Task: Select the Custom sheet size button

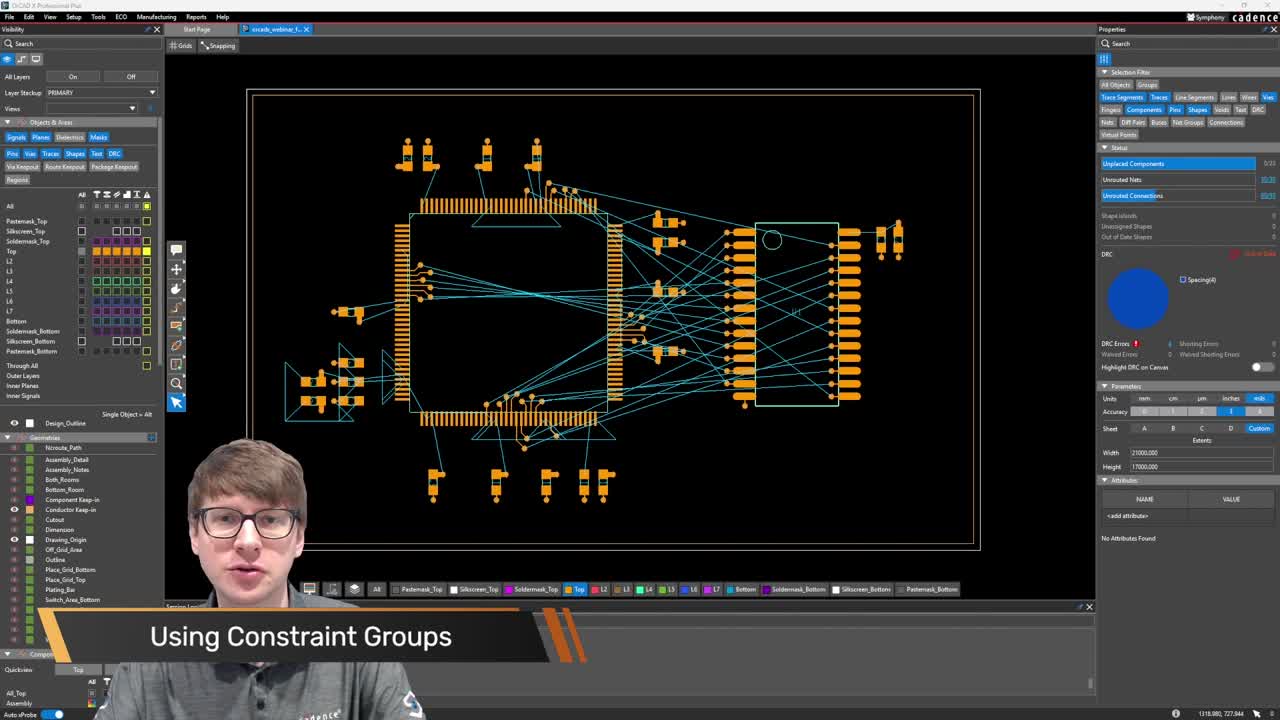Action: [x=1259, y=428]
